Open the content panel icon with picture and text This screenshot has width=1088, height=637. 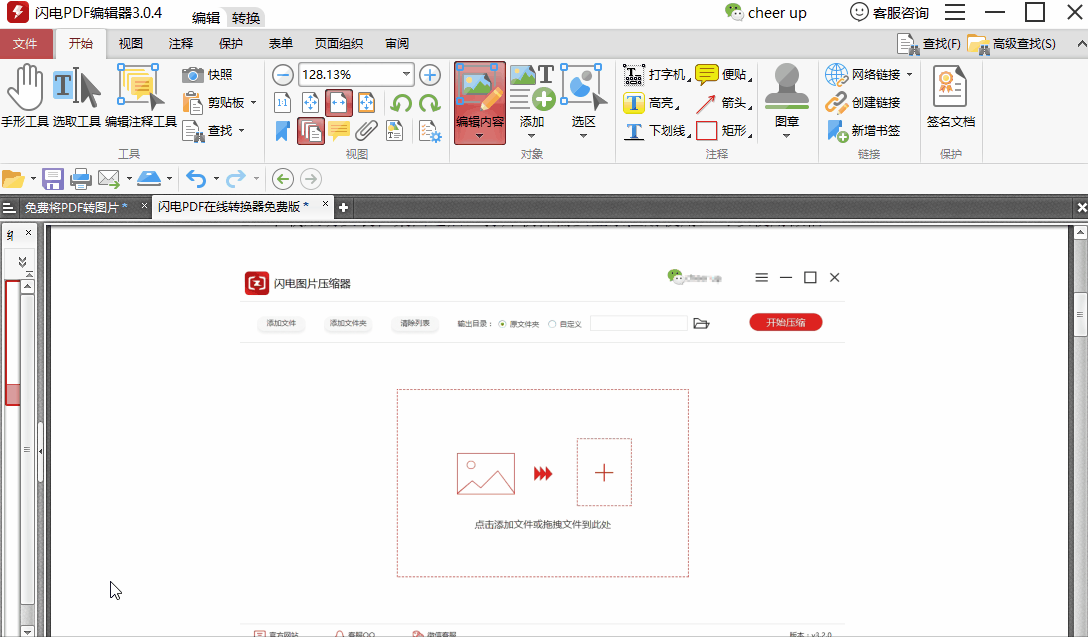coord(394,130)
